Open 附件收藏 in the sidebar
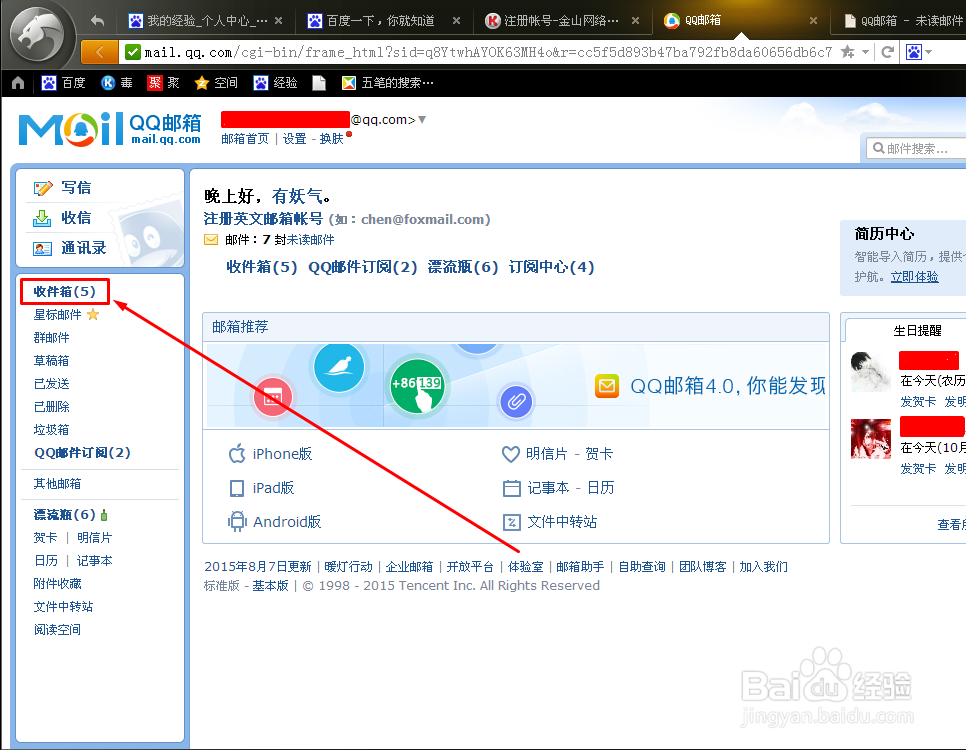This screenshot has height=750, width=966. click(57, 584)
